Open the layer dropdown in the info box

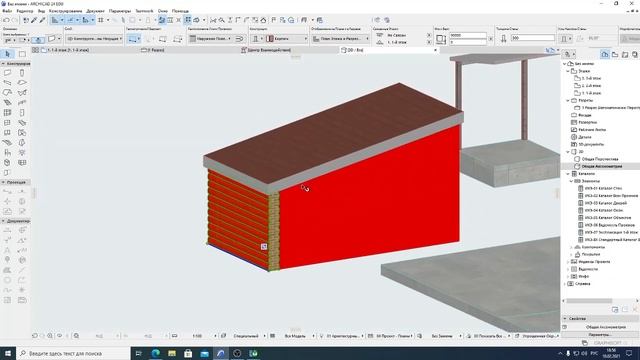(94, 38)
